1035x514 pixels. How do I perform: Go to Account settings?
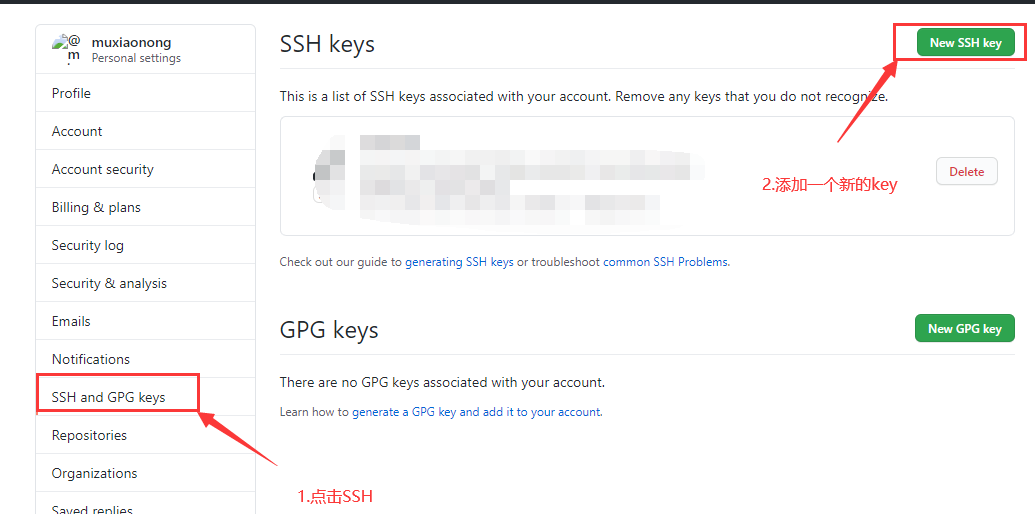145,131
